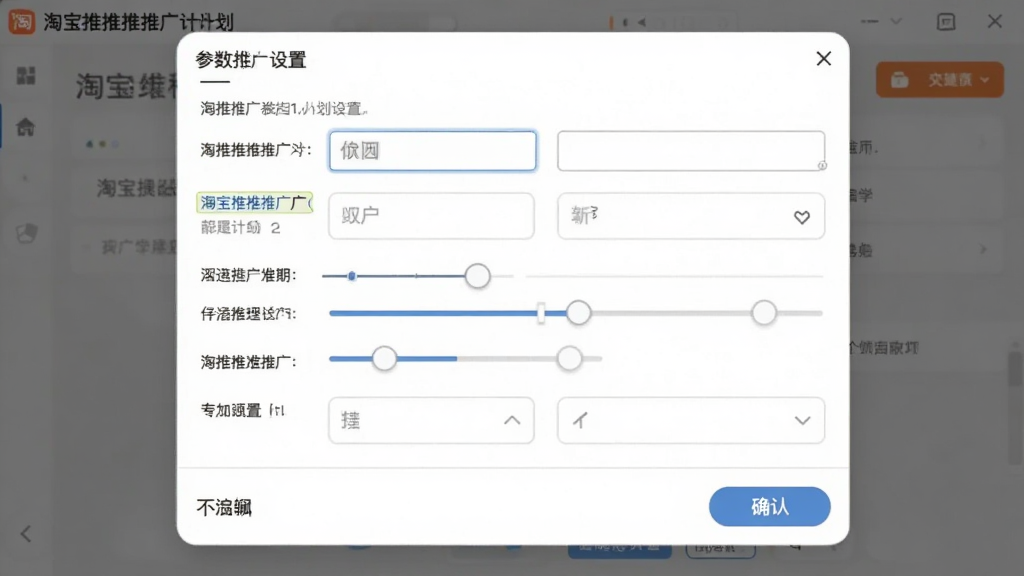
Task: Click the blue button behind dialog bottom
Action: [619, 549]
